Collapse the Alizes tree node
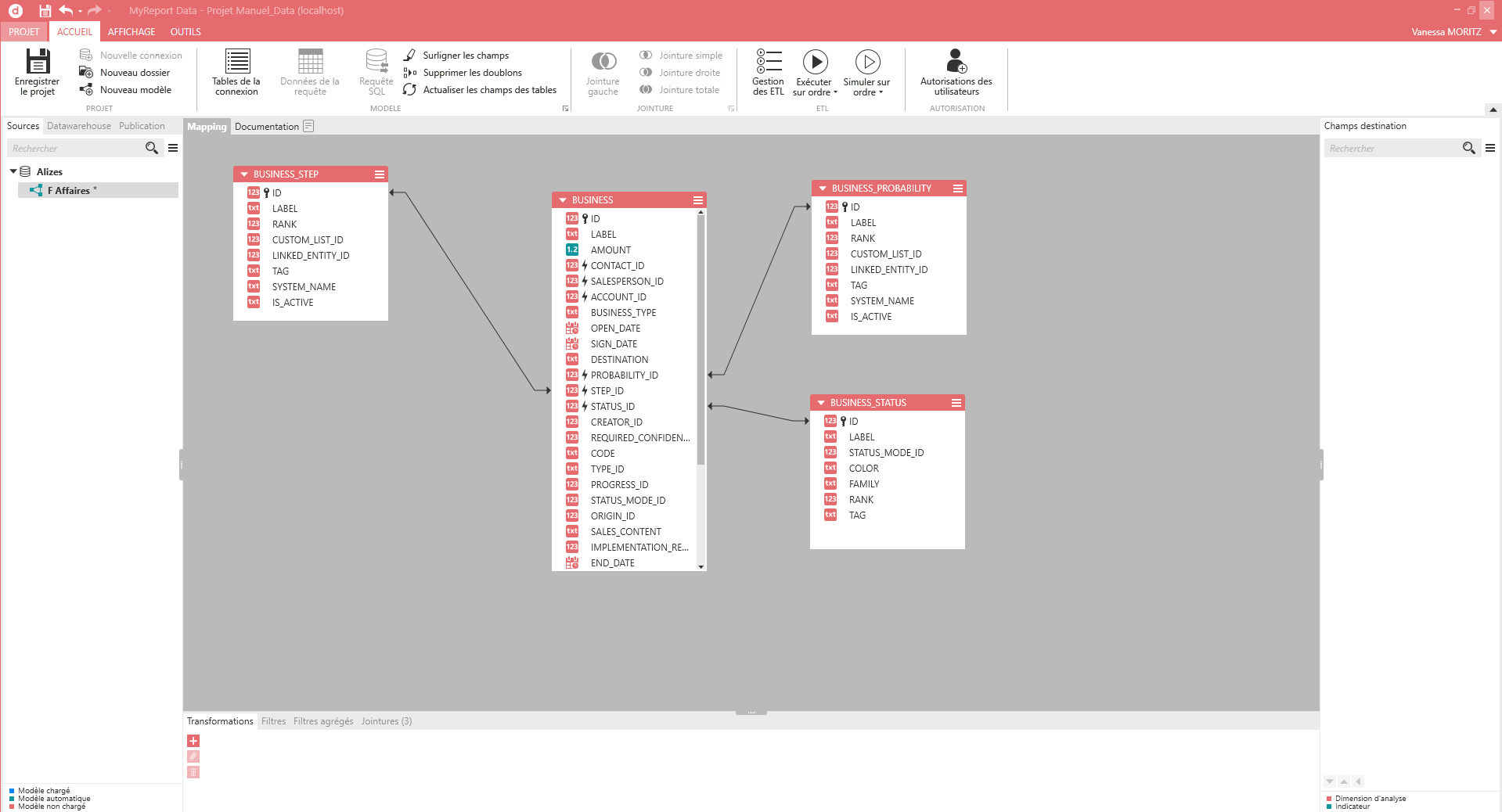This screenshot has width=1502, height=812. 13,171
